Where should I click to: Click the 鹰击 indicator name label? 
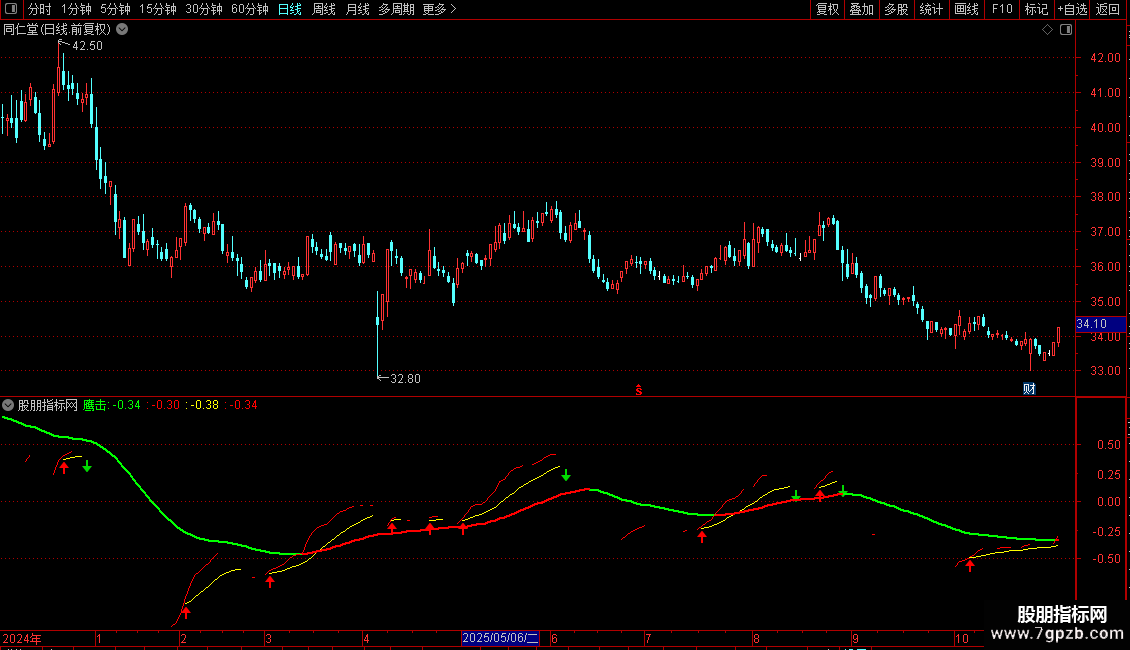click(94, 405)
